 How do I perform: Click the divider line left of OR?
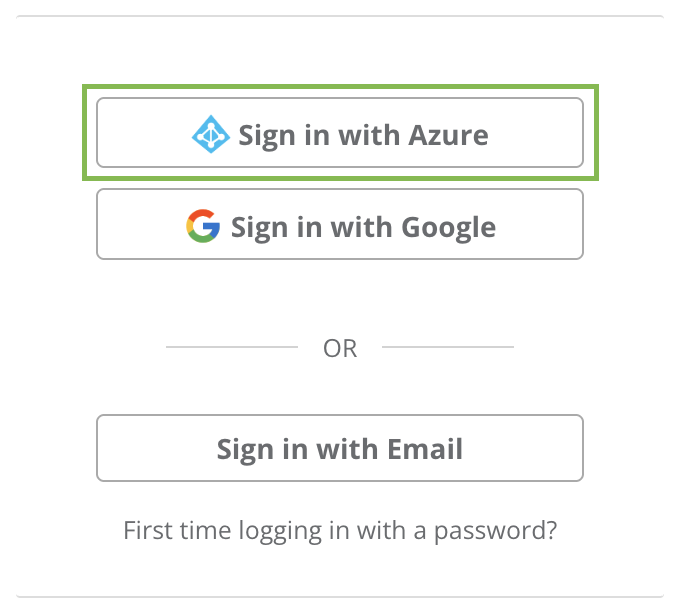[x=231, y=347]
